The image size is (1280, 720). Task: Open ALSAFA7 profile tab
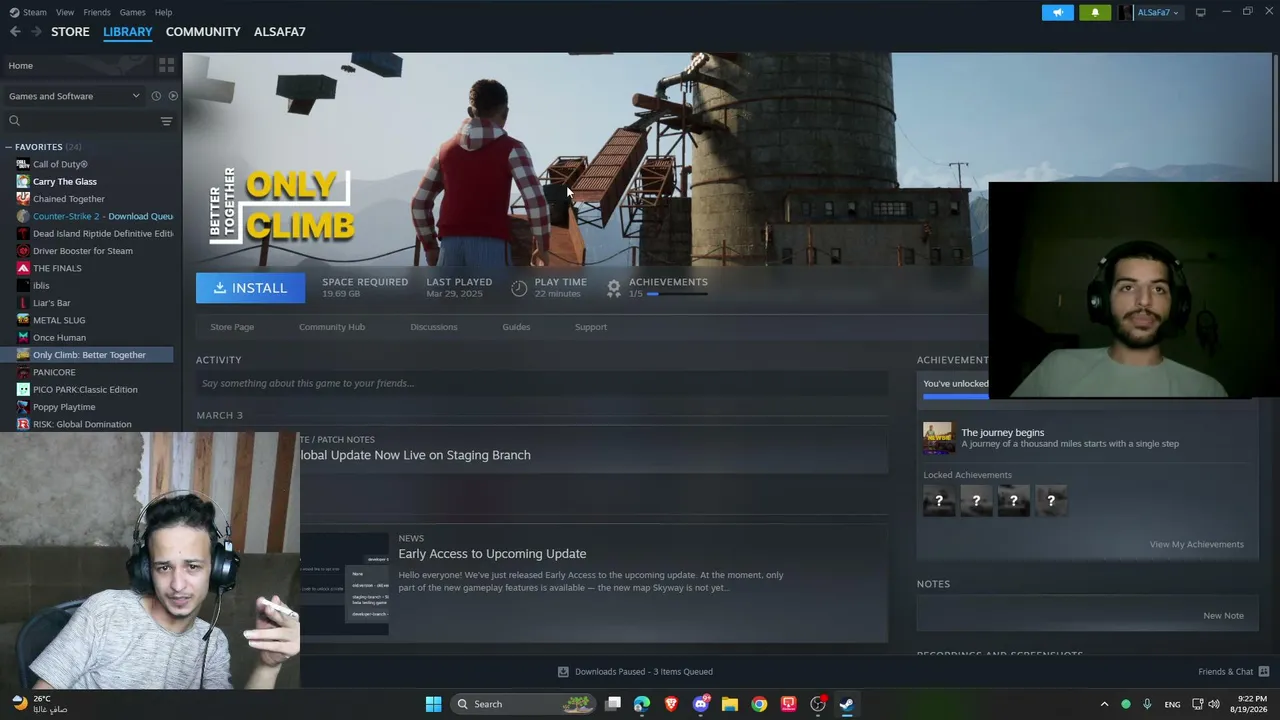[280, 32]
